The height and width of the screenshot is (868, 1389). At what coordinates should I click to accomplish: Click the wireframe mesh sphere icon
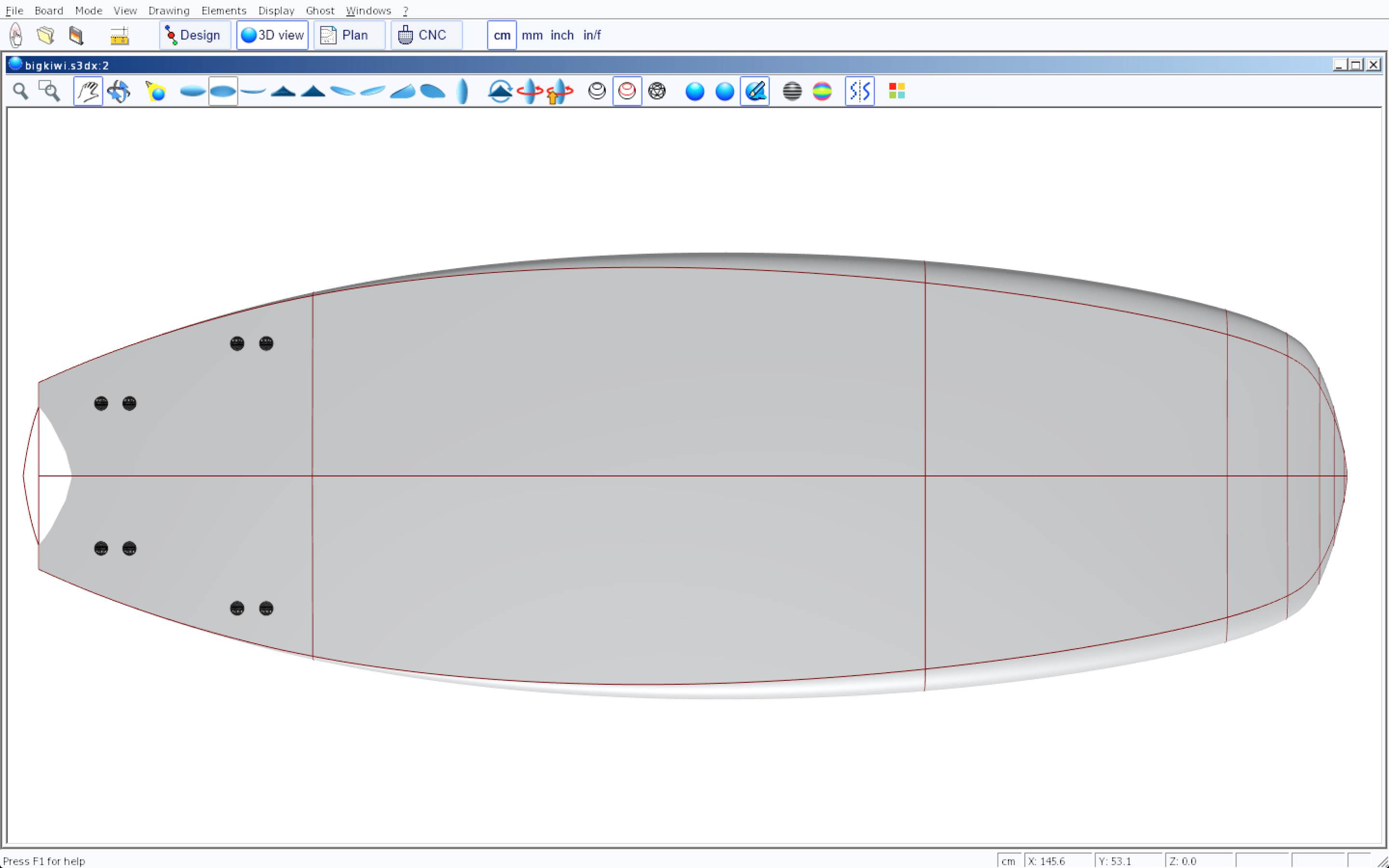[x=657, y=91]
